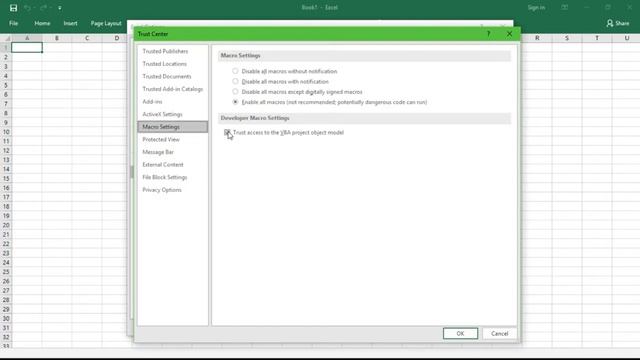The image size is (640, 360).
Task: Choose Disable all except digitally signed macros
Action: coord(235,91)
